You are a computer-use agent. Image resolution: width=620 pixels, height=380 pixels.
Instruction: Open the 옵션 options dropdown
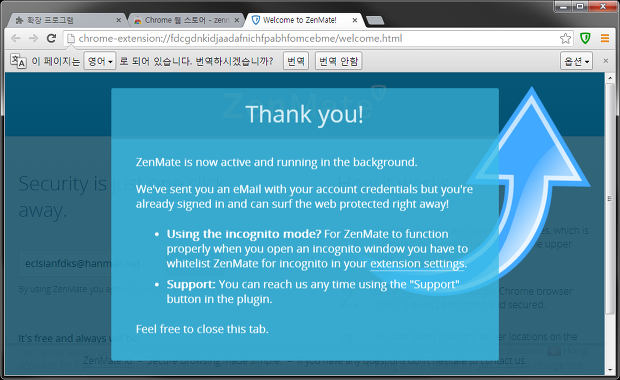point(576,61)
